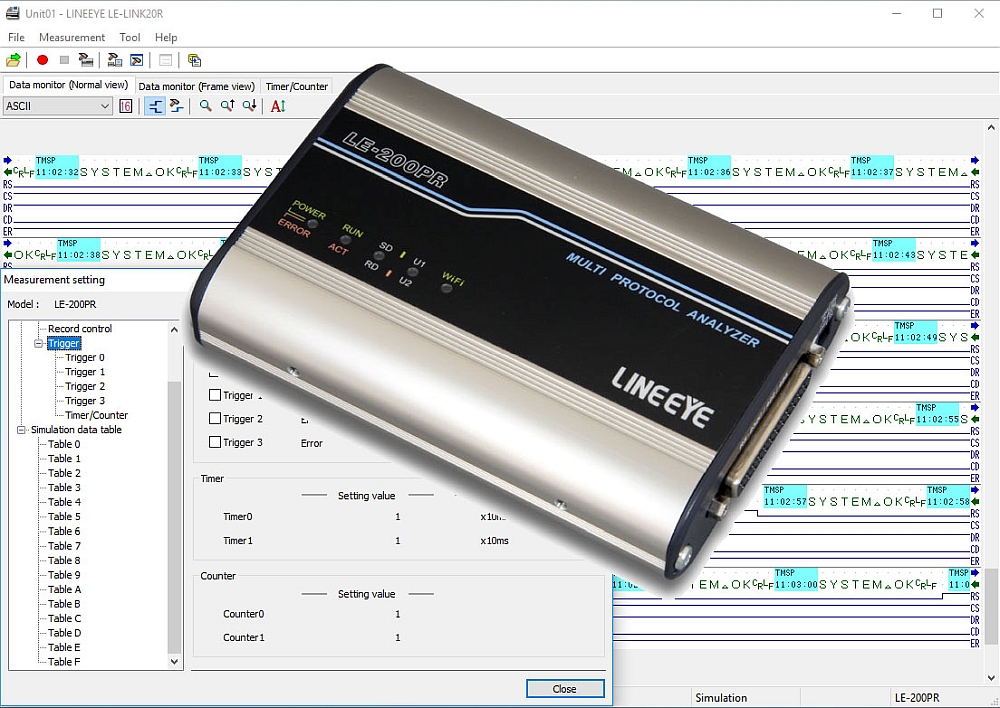This screenshot has height=708, width=1000.
Task: Collapse the Simulation data table node
Action: 22,430
